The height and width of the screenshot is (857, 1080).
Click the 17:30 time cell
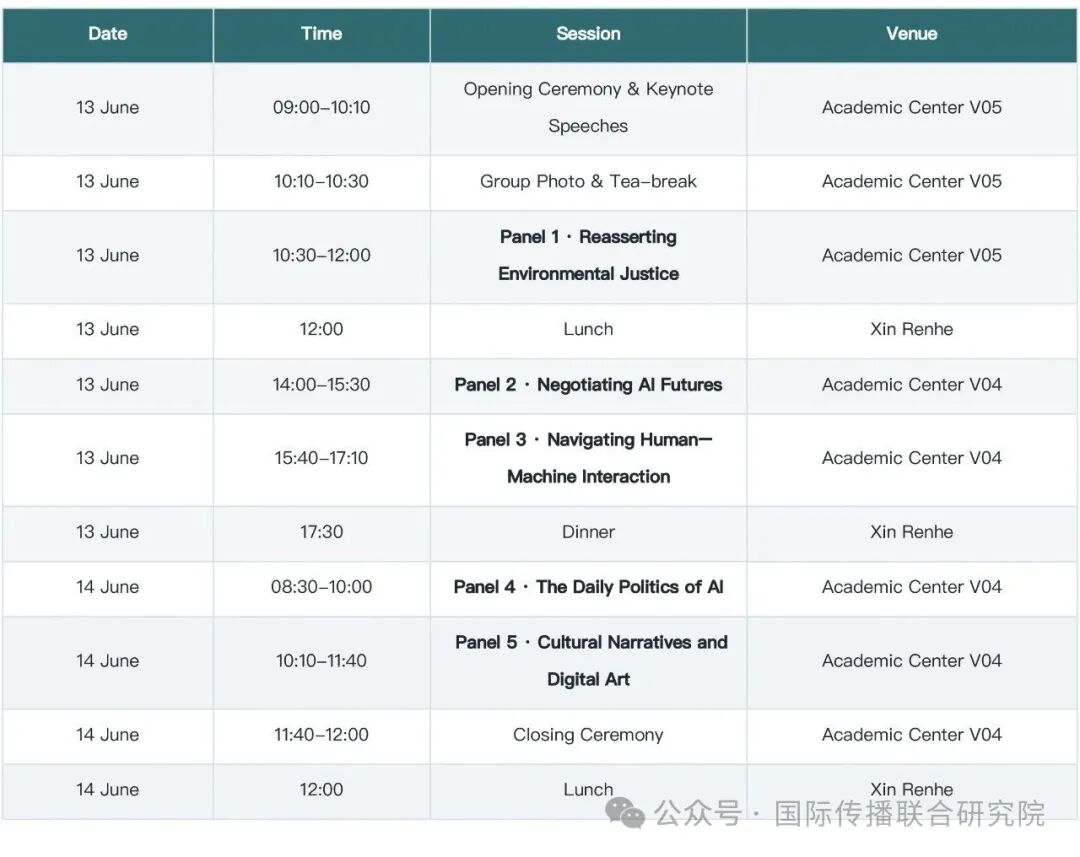(x=321, y=532)
